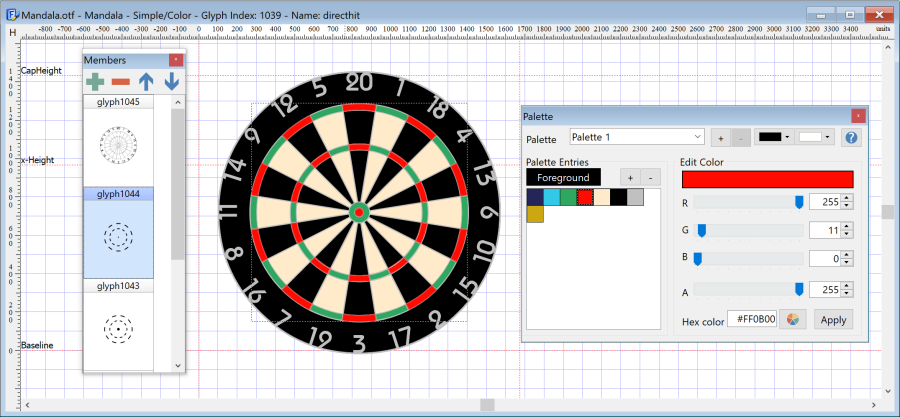
Task: Increase the R value with stepper
Action: 847,198
